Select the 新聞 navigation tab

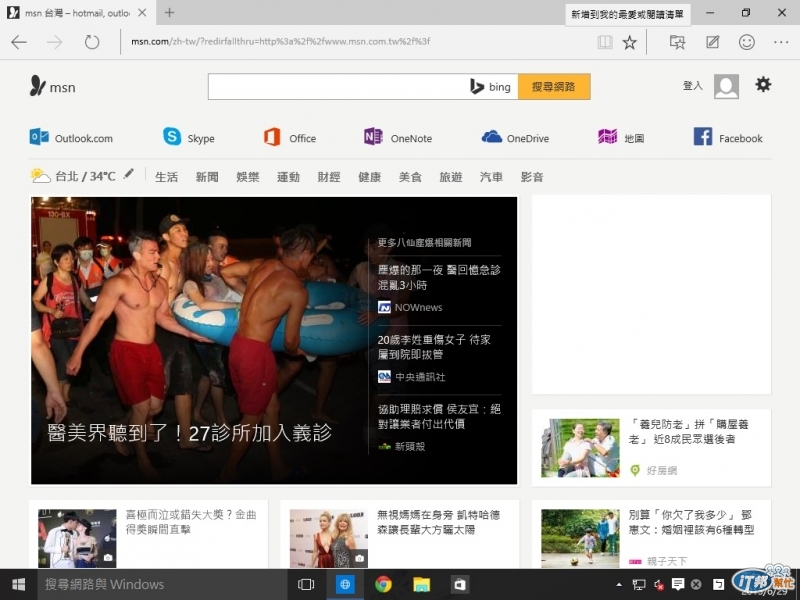(x=207, y=177)
